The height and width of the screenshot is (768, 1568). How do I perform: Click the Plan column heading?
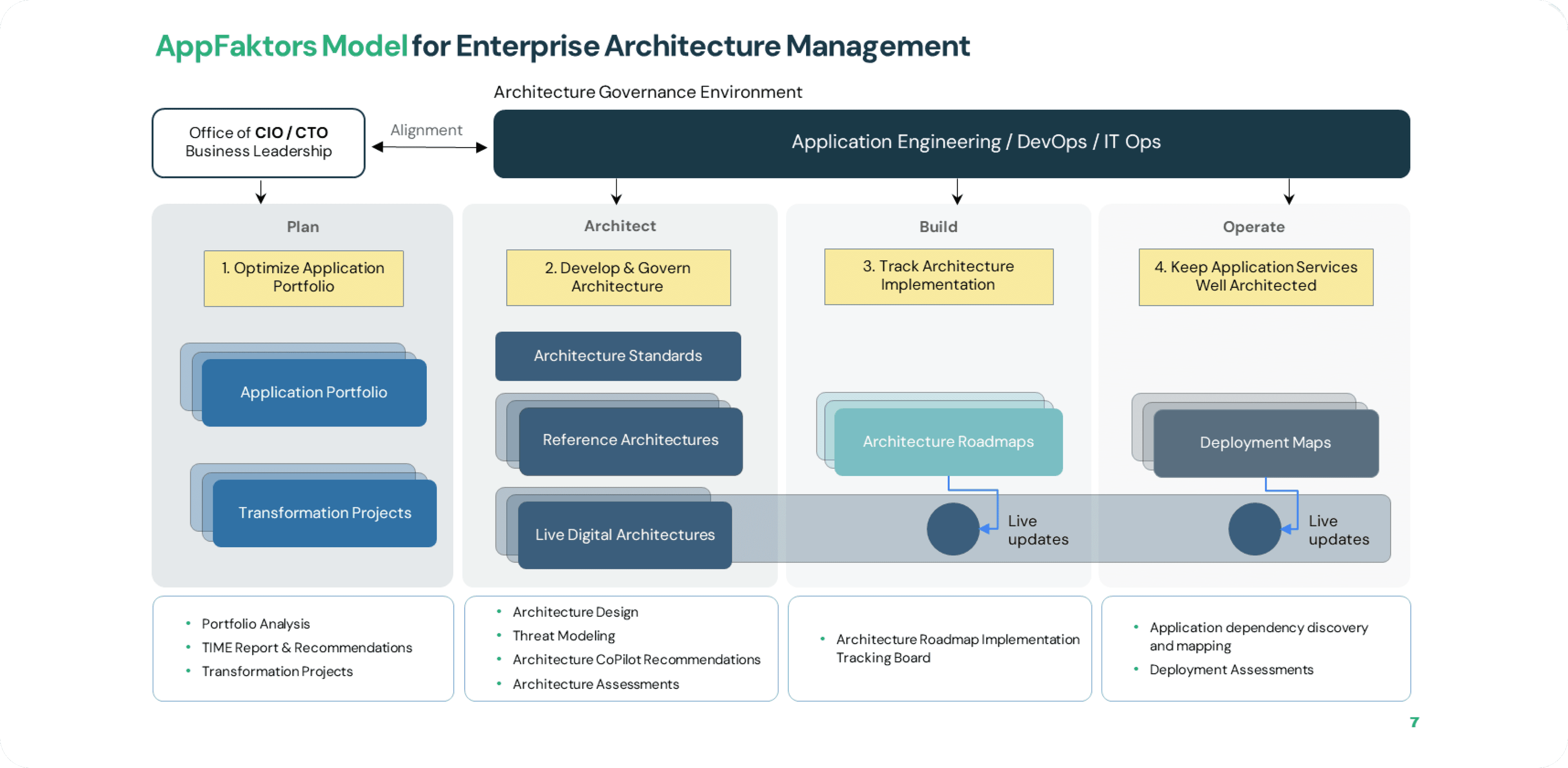pyautogui.click(x=303, y=227)
